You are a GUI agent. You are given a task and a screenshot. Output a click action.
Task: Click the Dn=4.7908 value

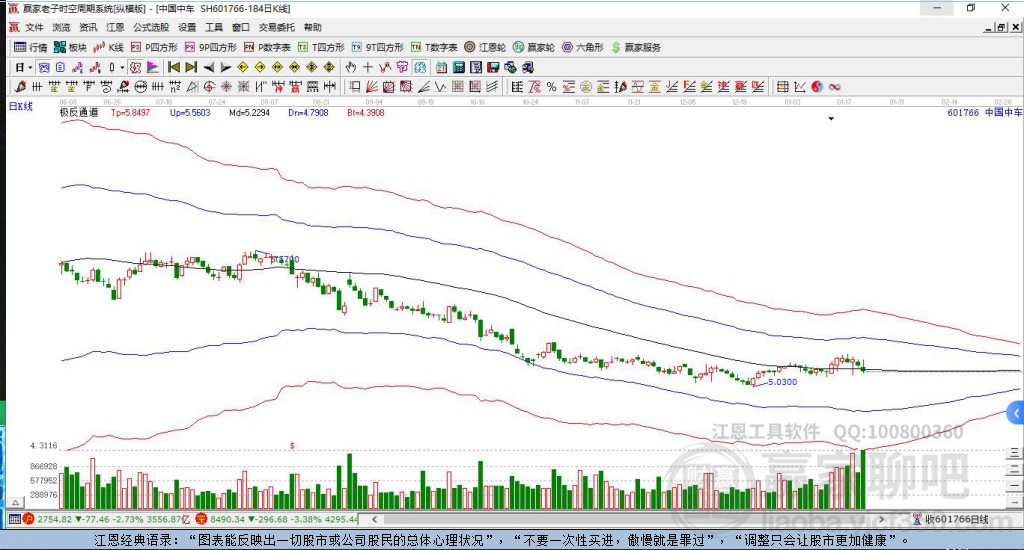pos(308,113)
